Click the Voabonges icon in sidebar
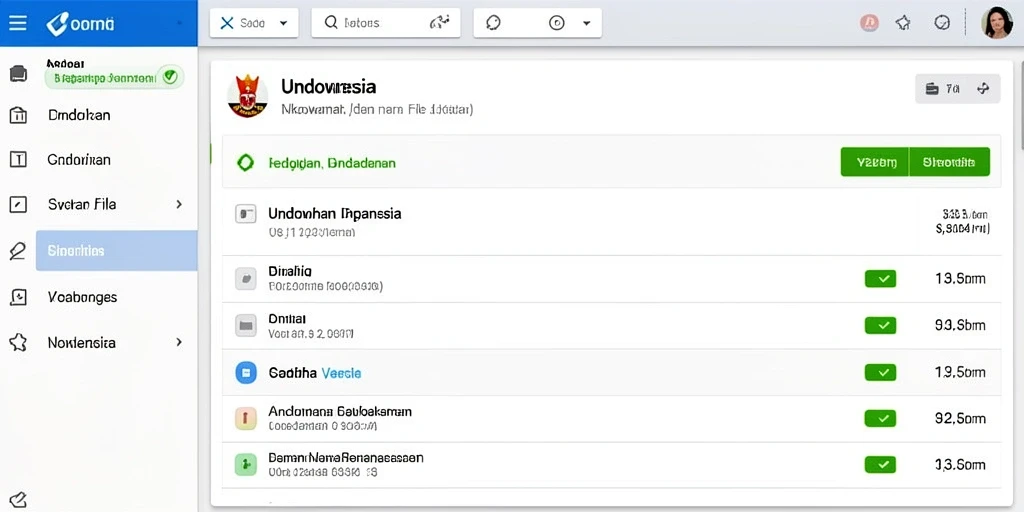 point(18,297)
